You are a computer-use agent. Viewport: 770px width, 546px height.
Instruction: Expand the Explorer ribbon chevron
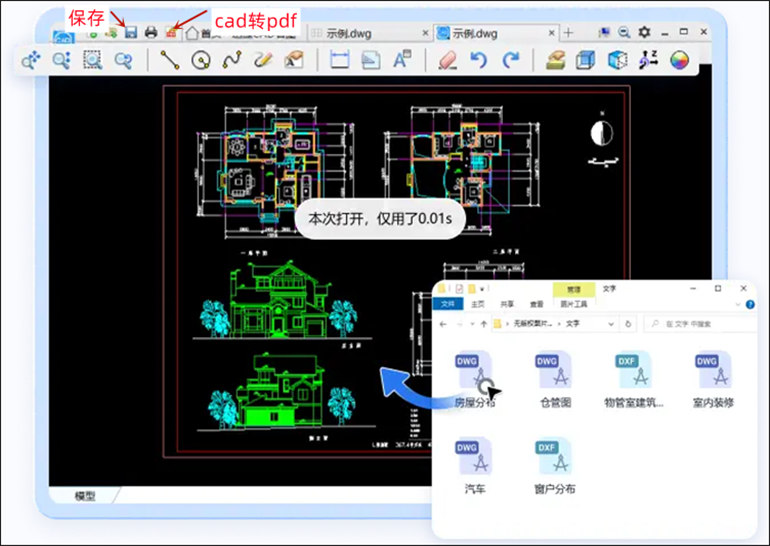(x=737, y=304)
